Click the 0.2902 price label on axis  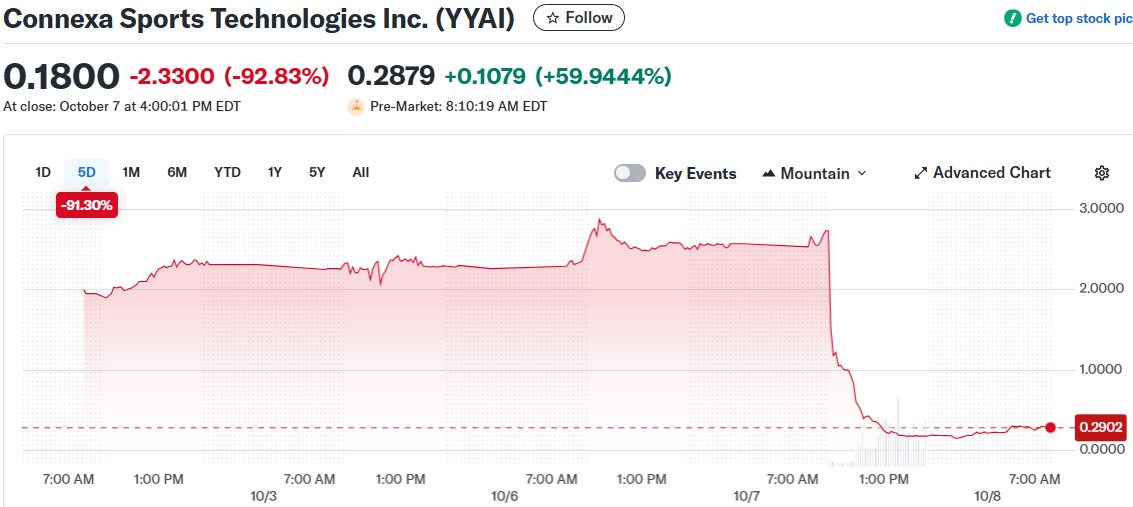click(x=1102, y=428)
